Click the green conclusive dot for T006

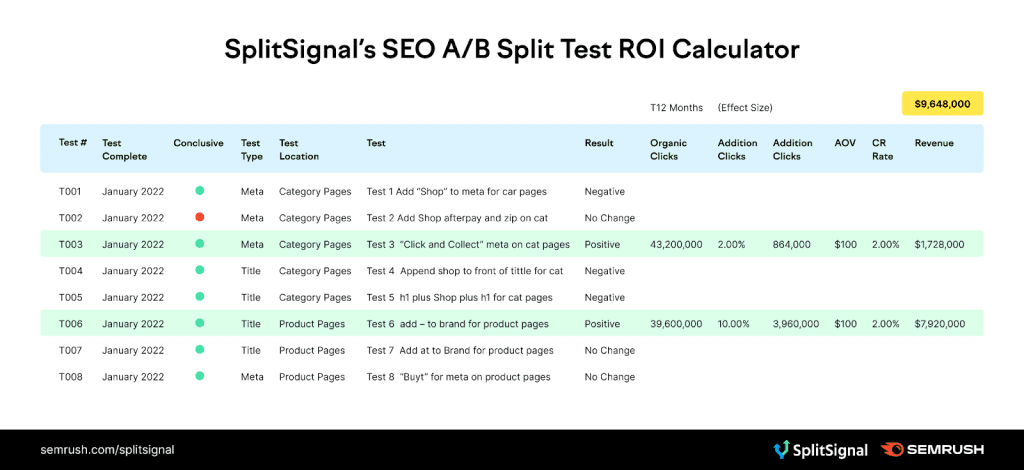coord(199,324)
